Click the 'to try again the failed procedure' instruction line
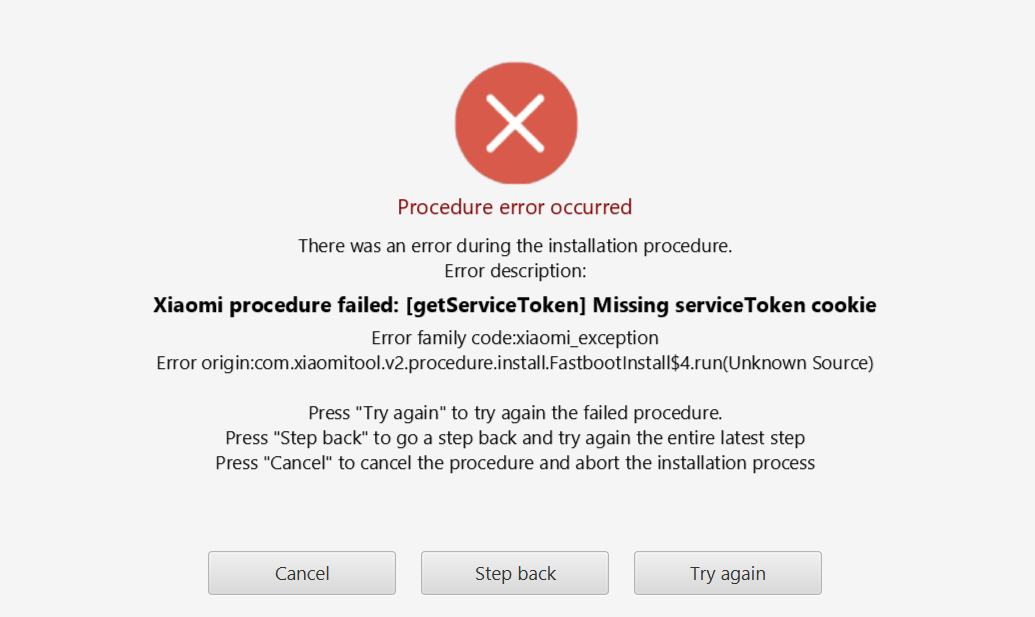Viewport: 1035px width, 617px height. (515, 413)
